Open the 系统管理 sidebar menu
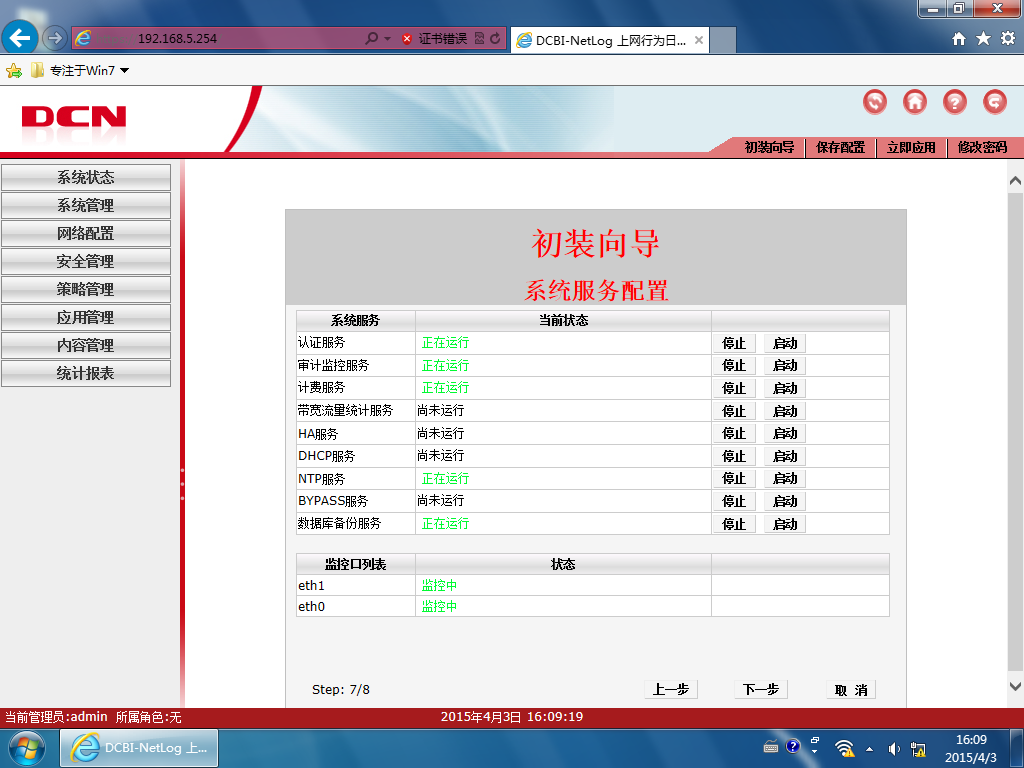Screen dimensions: 1024x768 86,205
